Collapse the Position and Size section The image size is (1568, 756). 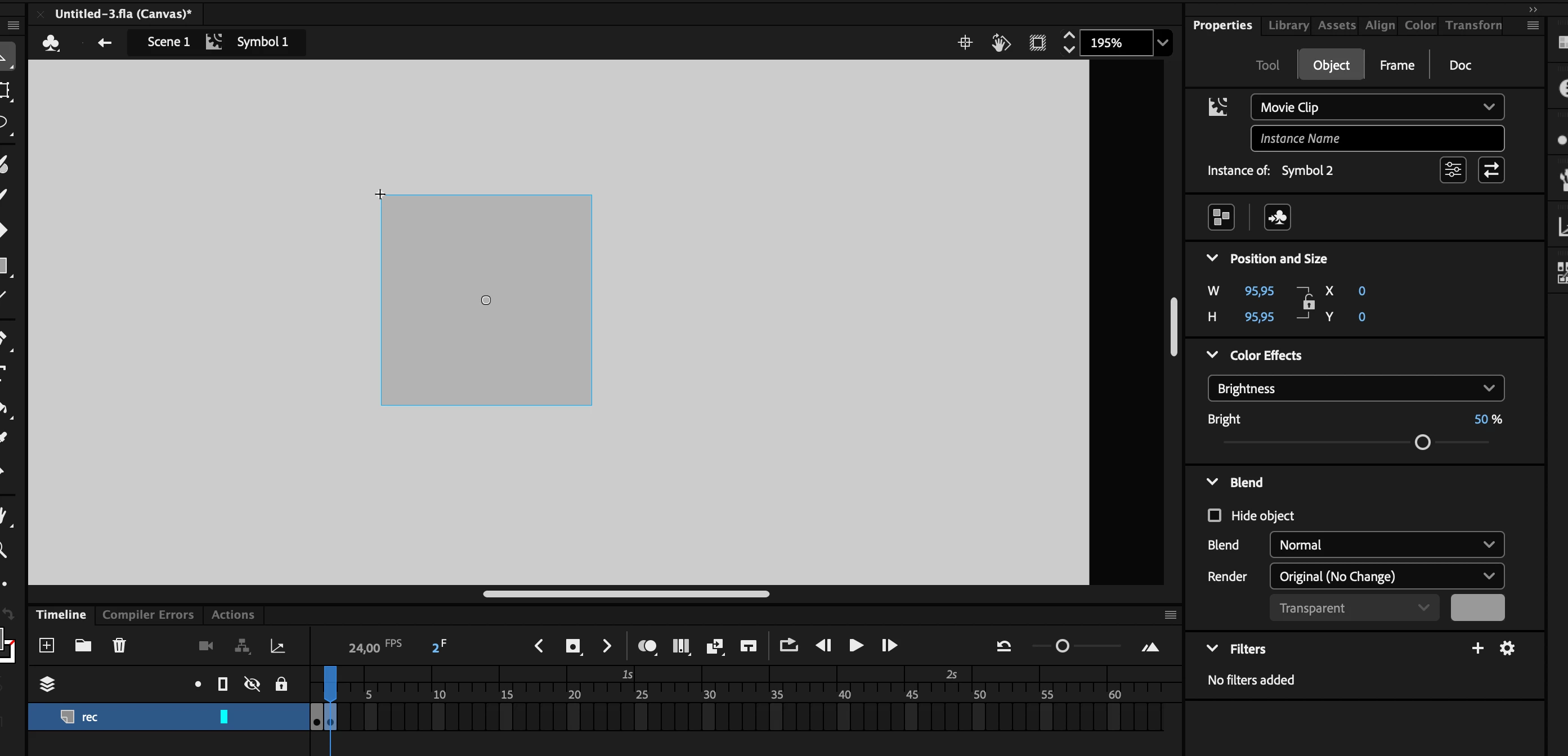coord(1212,259)
